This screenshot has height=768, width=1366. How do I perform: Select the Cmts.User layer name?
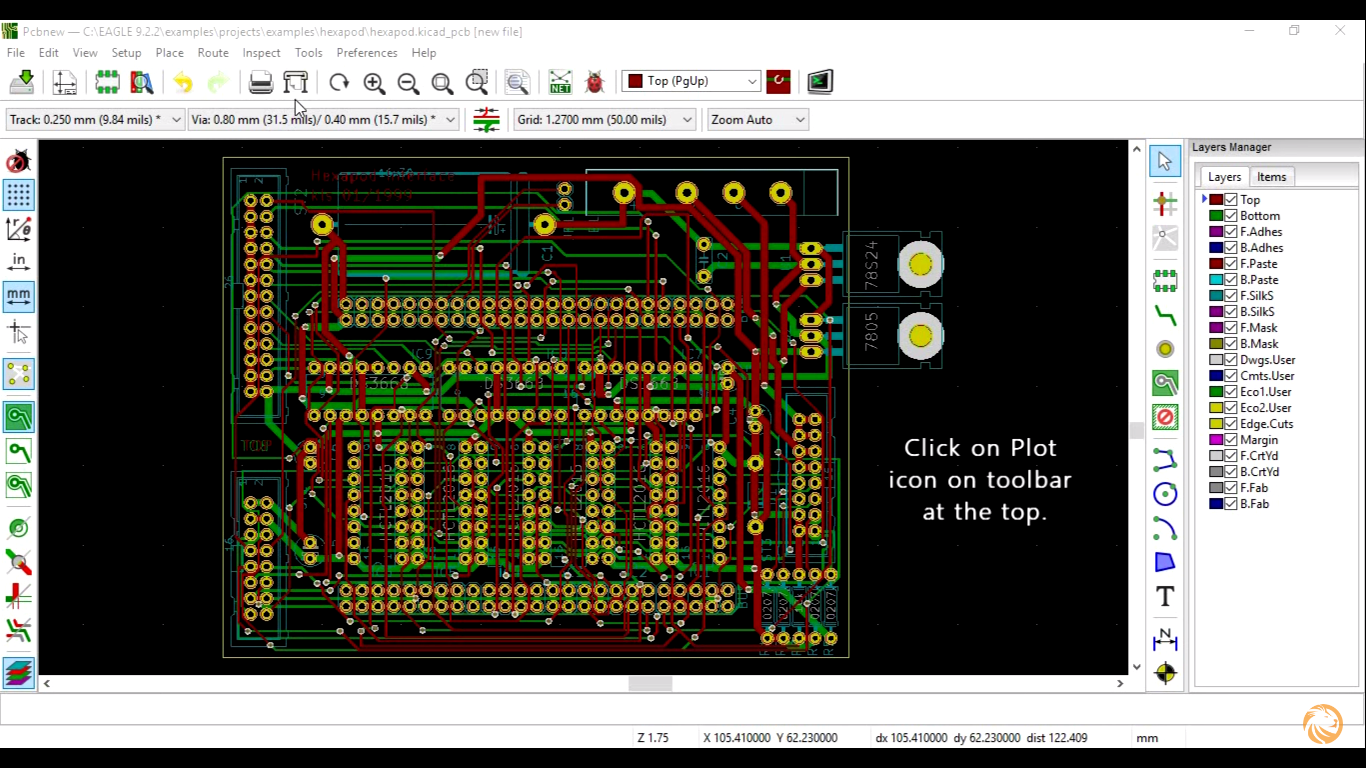pos(1267,376)
